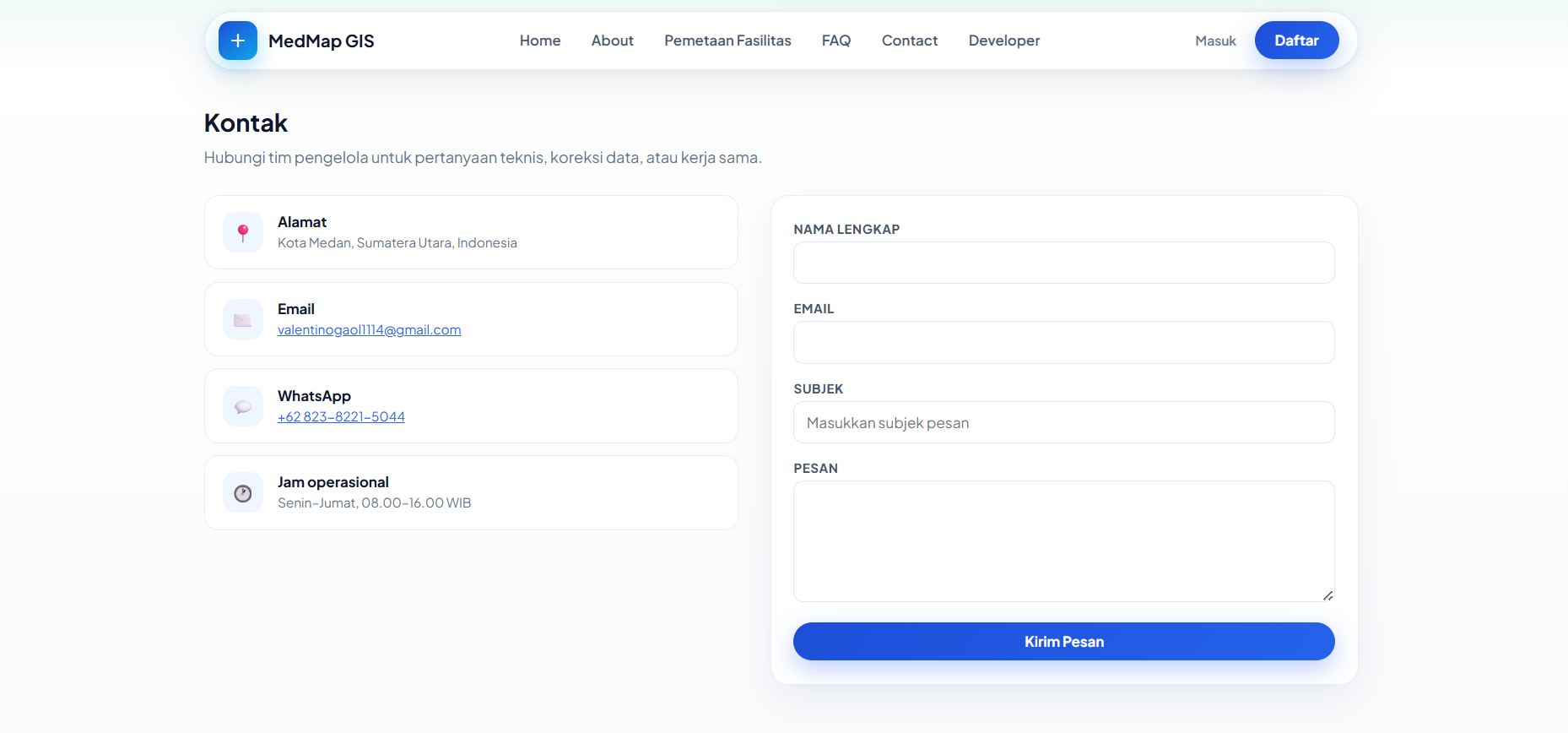Click the envelope Email icon
This screenshot has width=1568, height=733.
click(x=243, y=319)
